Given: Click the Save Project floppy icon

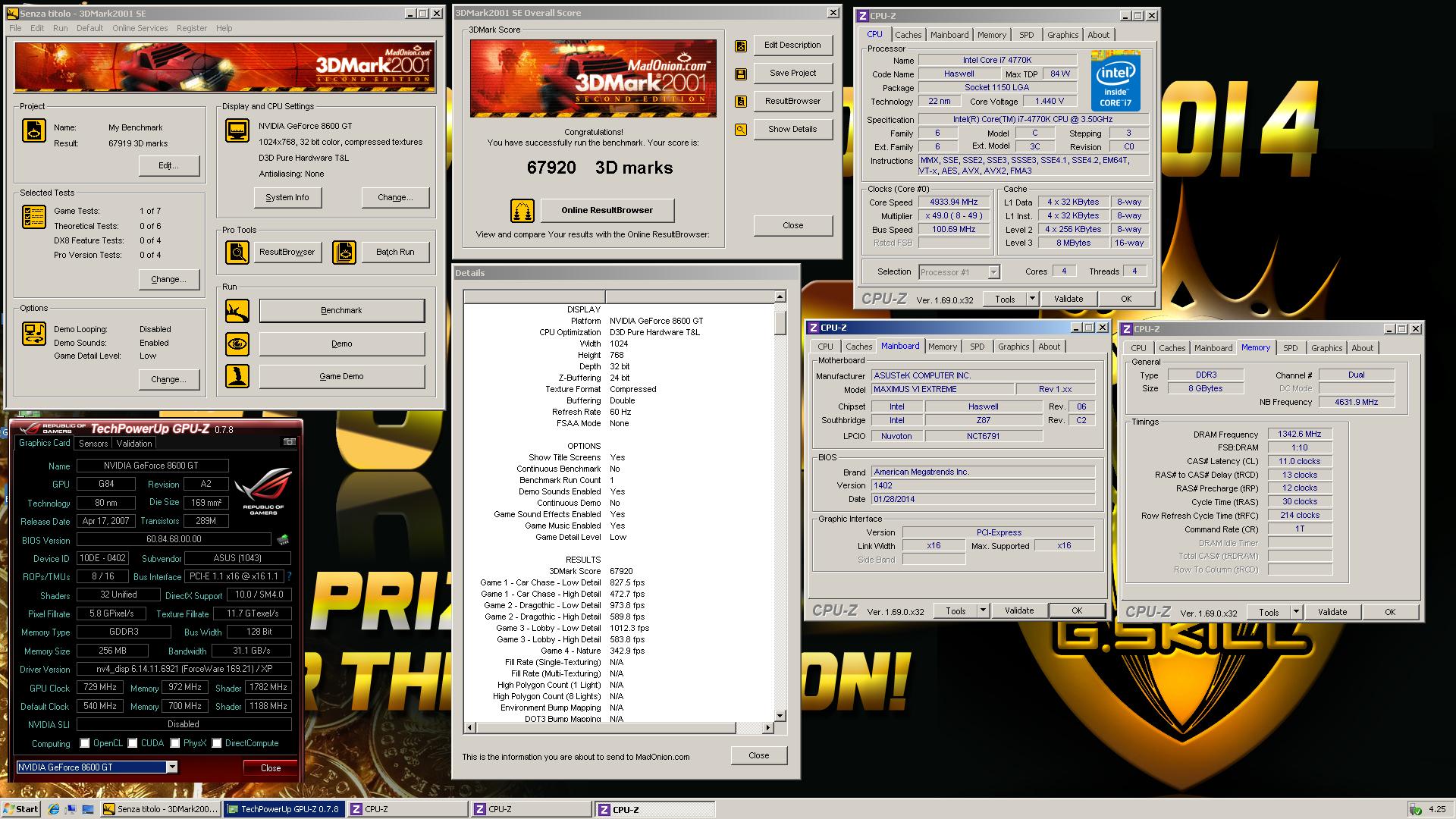Looking at the screenshot, I should click(x=741, y=74).
